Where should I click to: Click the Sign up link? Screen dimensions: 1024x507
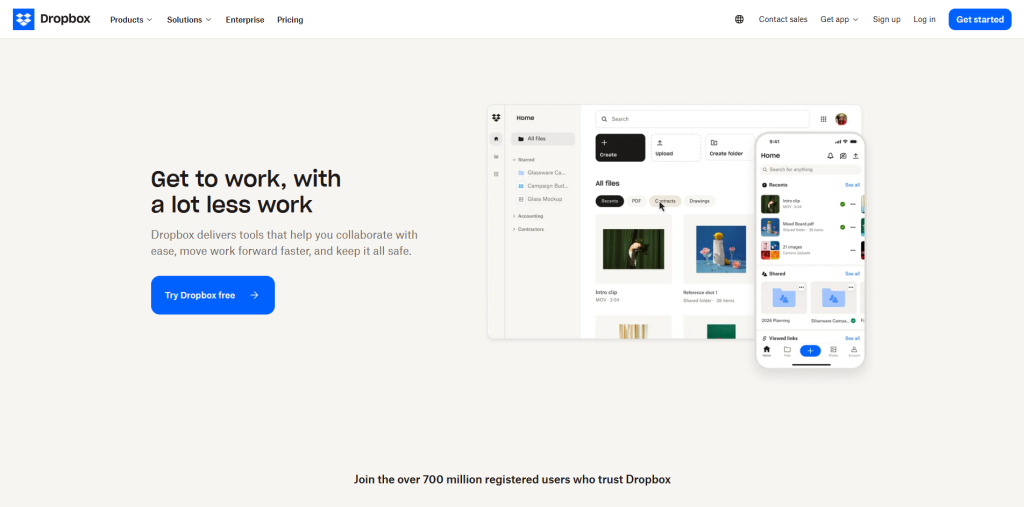point(886,20)
